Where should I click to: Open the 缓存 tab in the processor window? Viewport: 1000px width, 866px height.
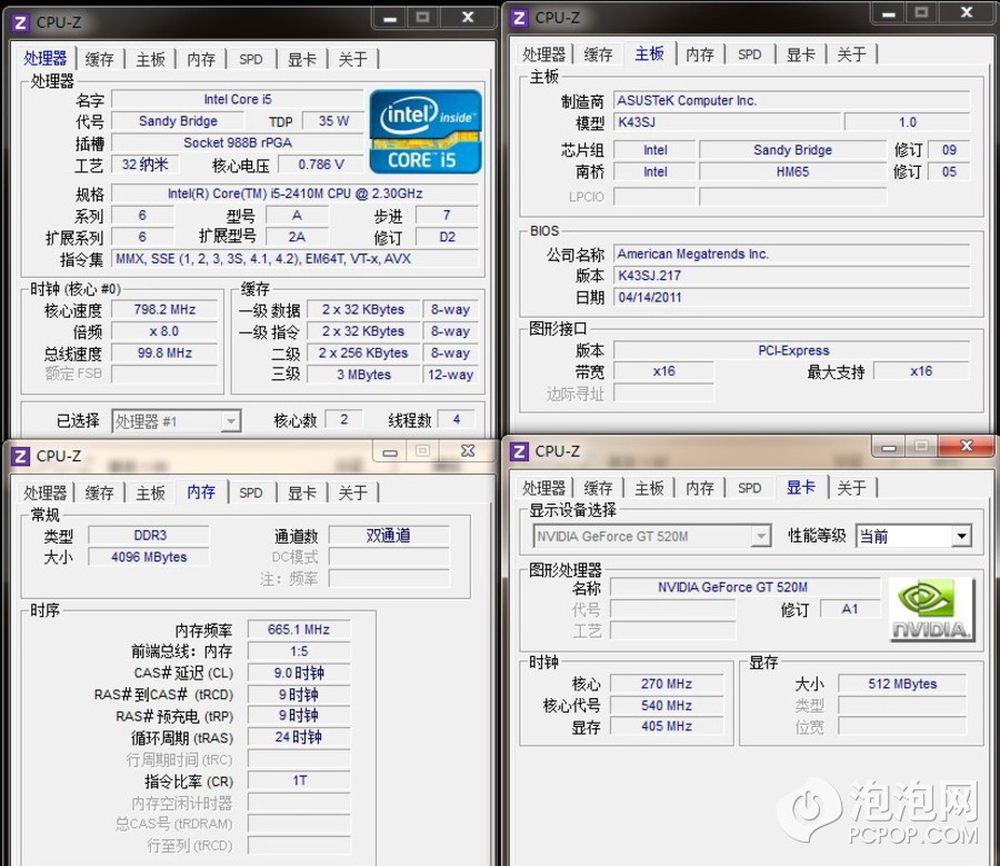pyautogui.click(x=99, y=59)
